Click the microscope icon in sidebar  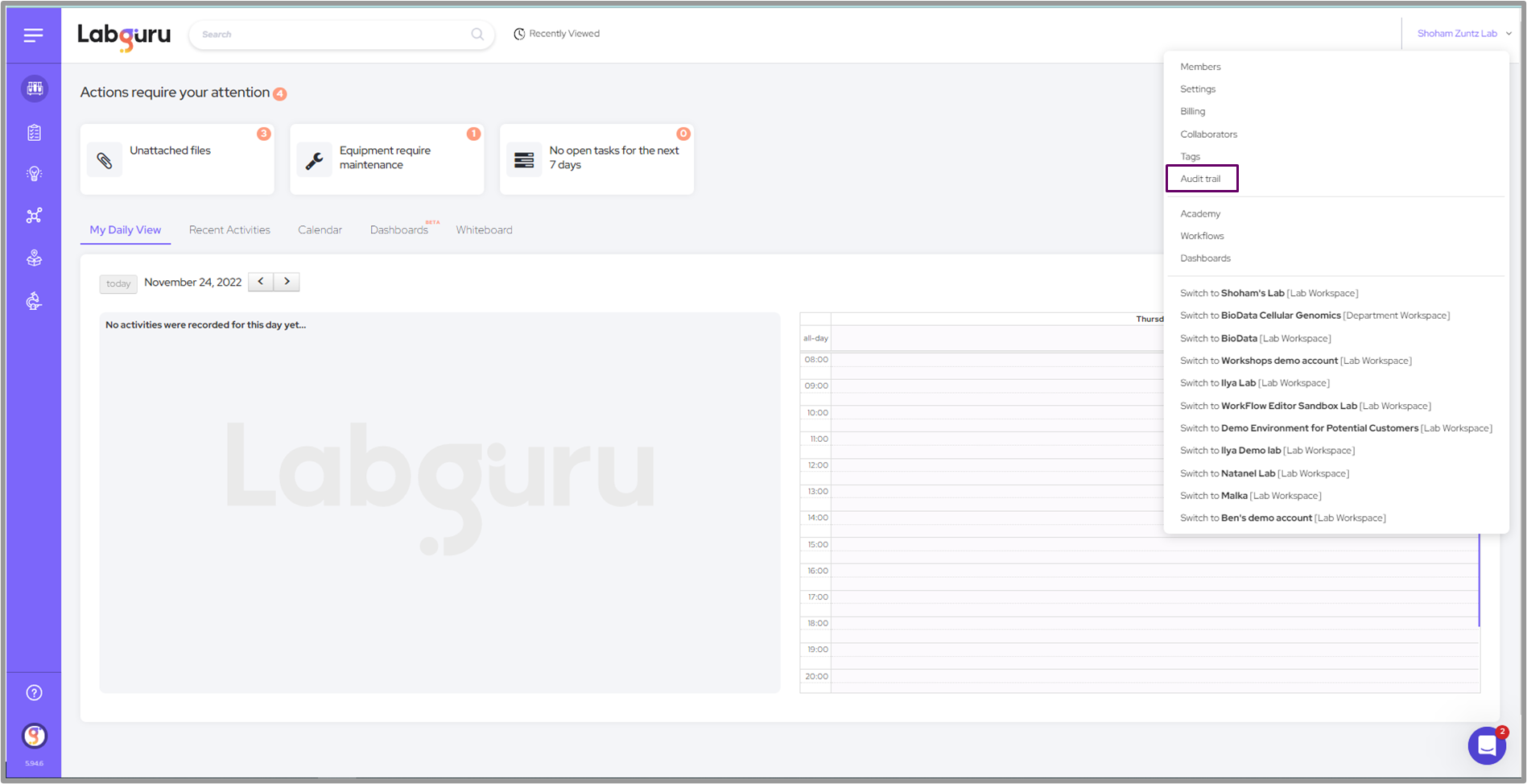point(34,301)
